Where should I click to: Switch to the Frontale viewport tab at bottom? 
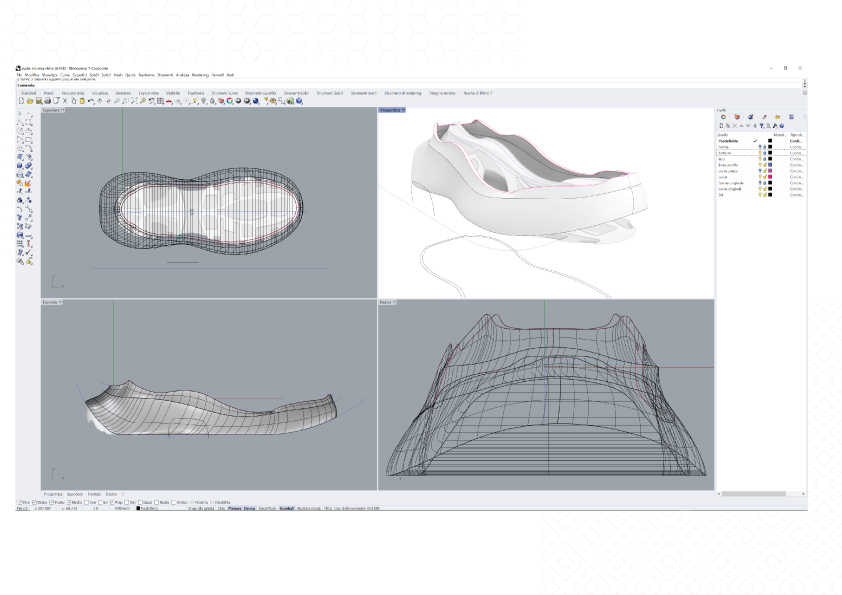[94, 494]
